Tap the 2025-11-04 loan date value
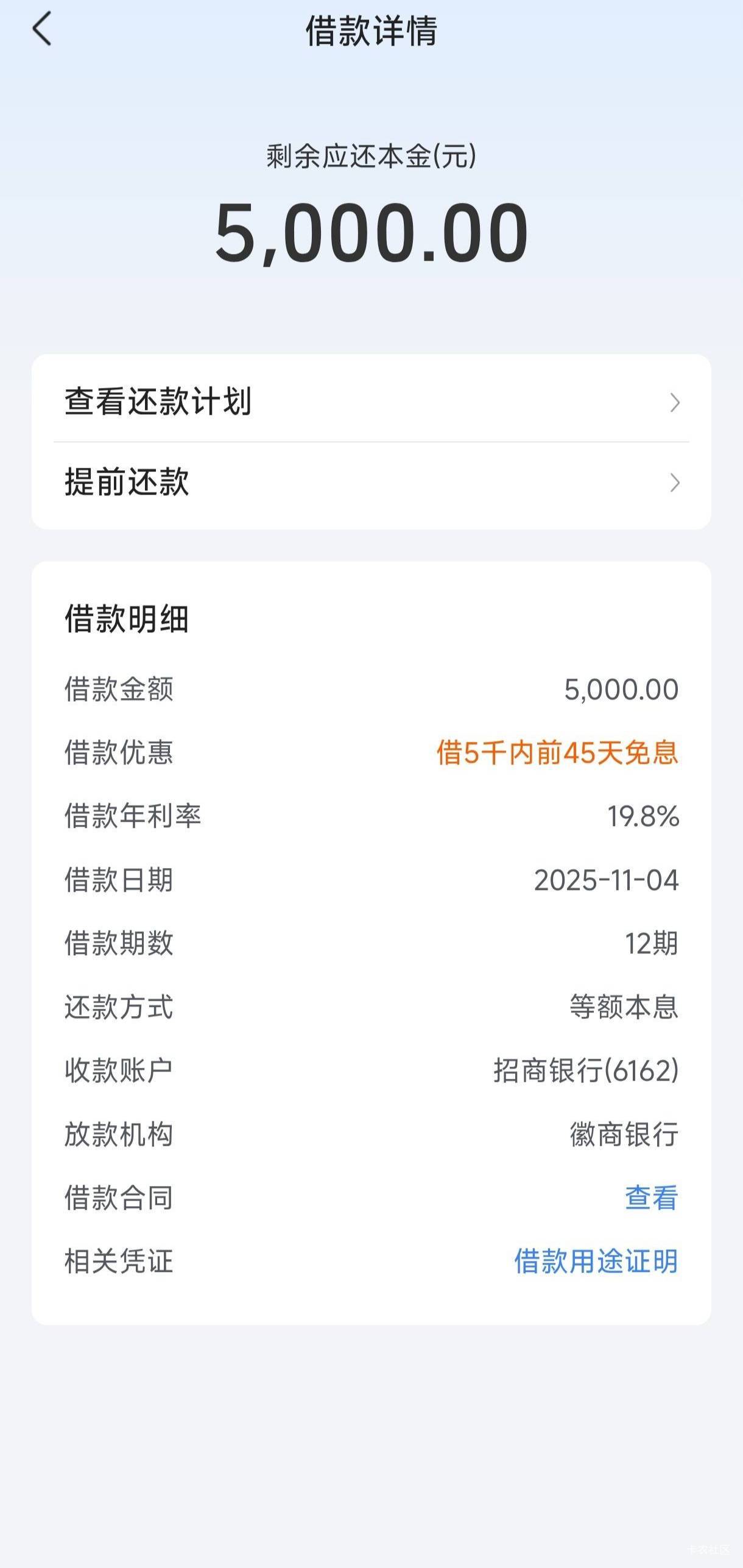743x1568 pixels. 606,880
